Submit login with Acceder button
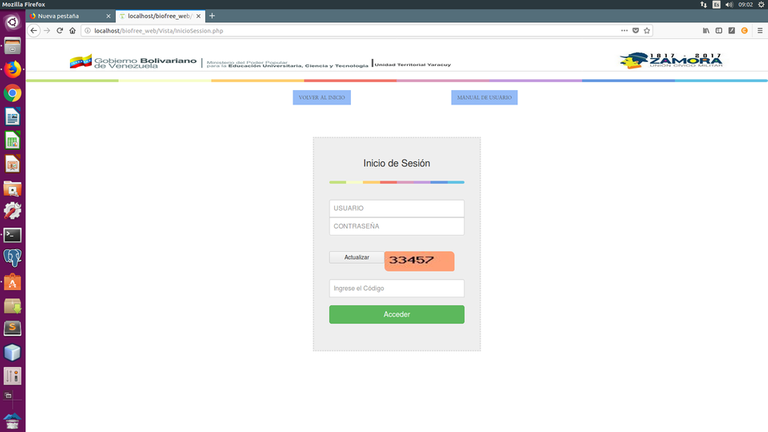The image size is (768, 432). click(x=397, y=314)
